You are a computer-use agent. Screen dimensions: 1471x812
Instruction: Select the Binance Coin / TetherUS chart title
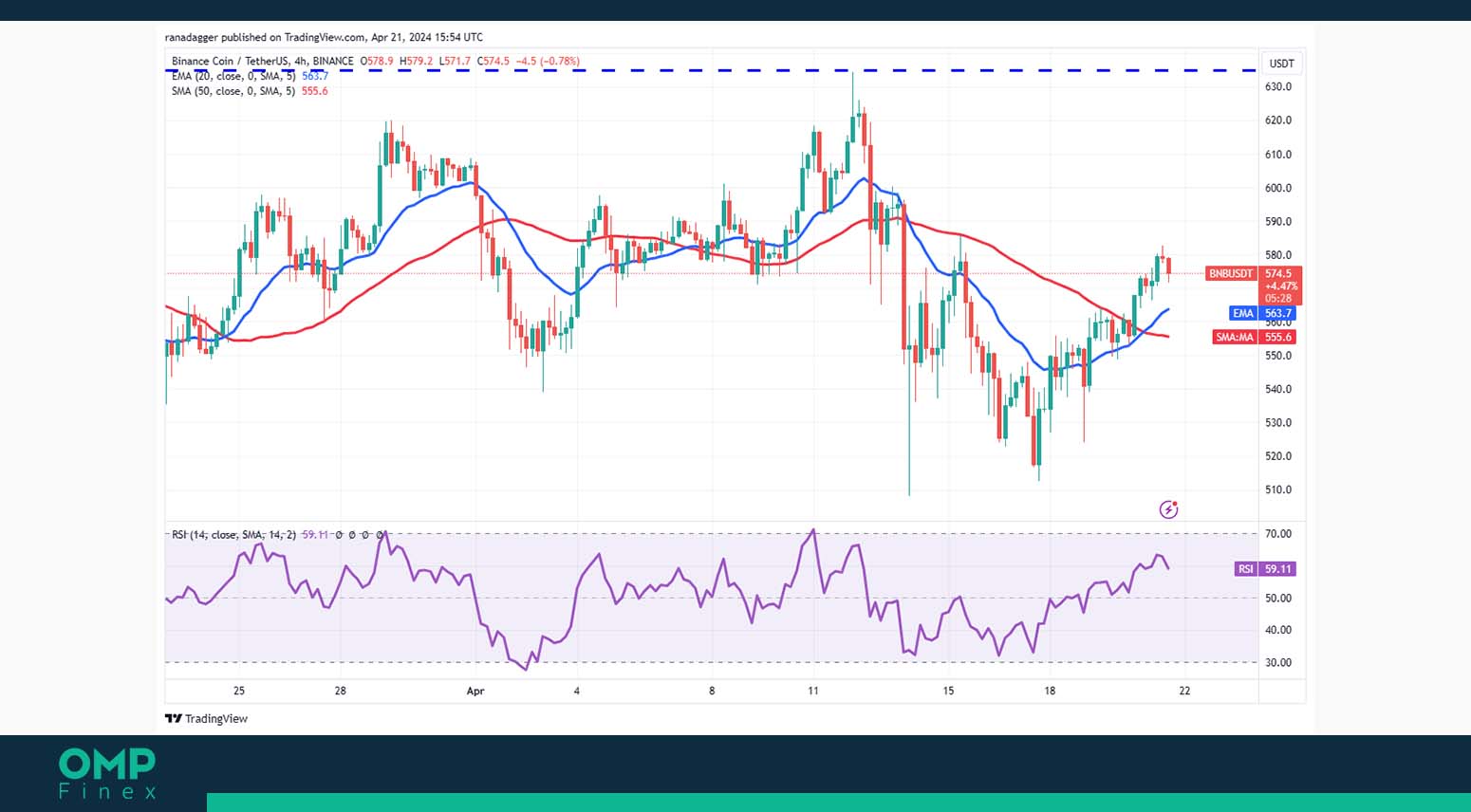click(x=262, y=61)
